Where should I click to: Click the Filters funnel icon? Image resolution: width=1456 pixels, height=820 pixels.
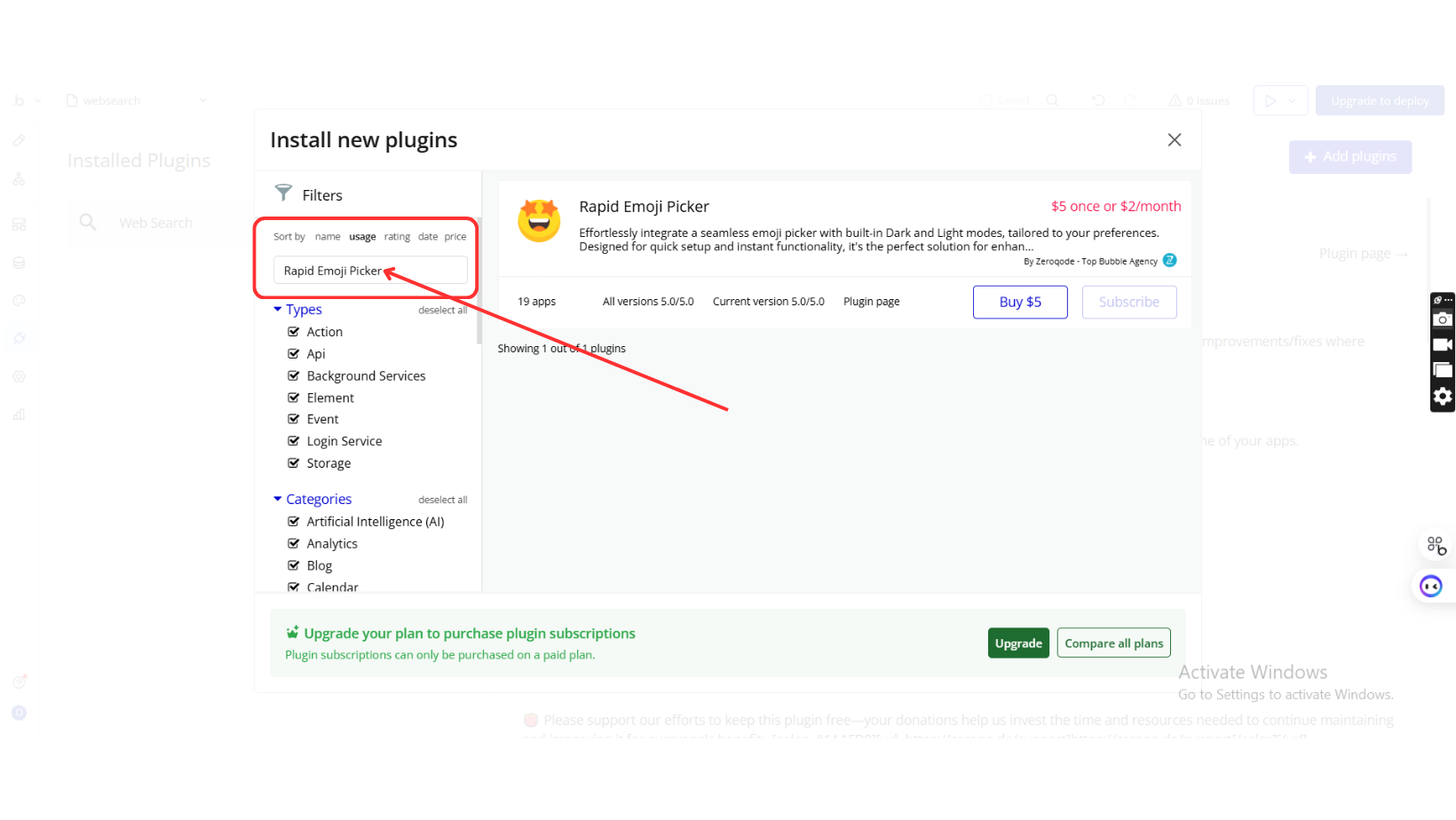283,193
